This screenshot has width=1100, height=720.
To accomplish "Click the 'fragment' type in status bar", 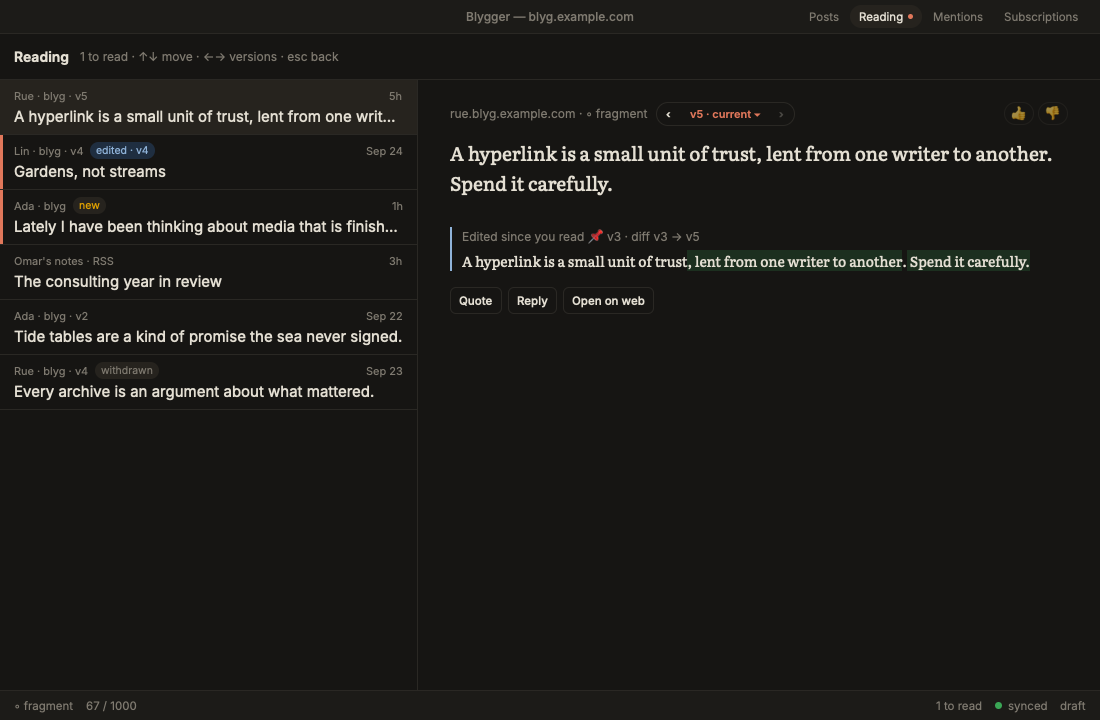I will tap(43, 706).
